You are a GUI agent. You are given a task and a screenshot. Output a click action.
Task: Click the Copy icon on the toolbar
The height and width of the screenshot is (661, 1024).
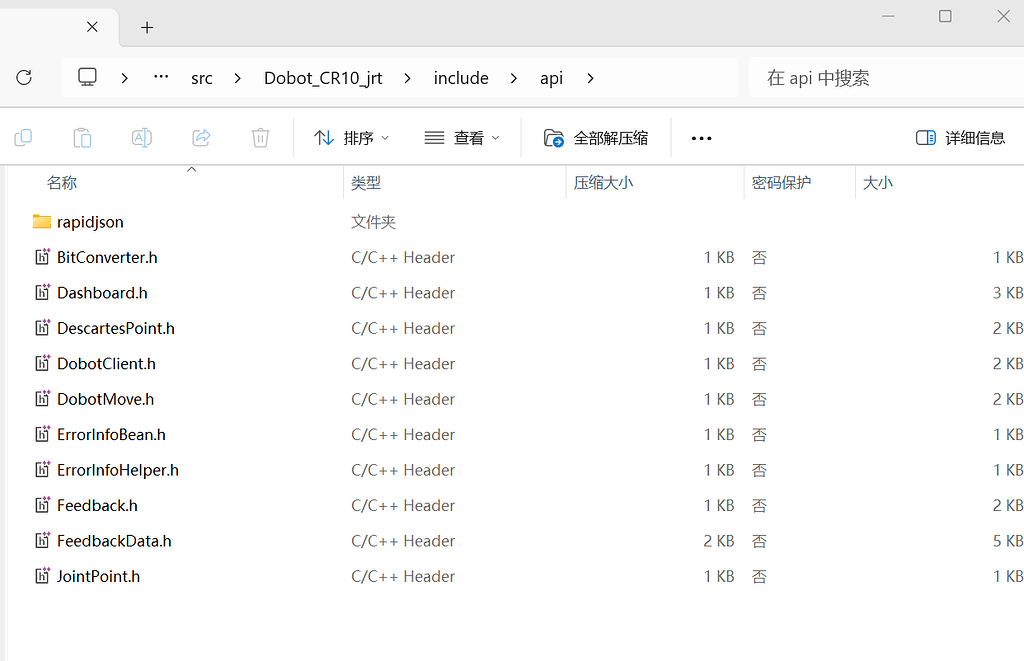pyautogui.click(x=22, y=137)
